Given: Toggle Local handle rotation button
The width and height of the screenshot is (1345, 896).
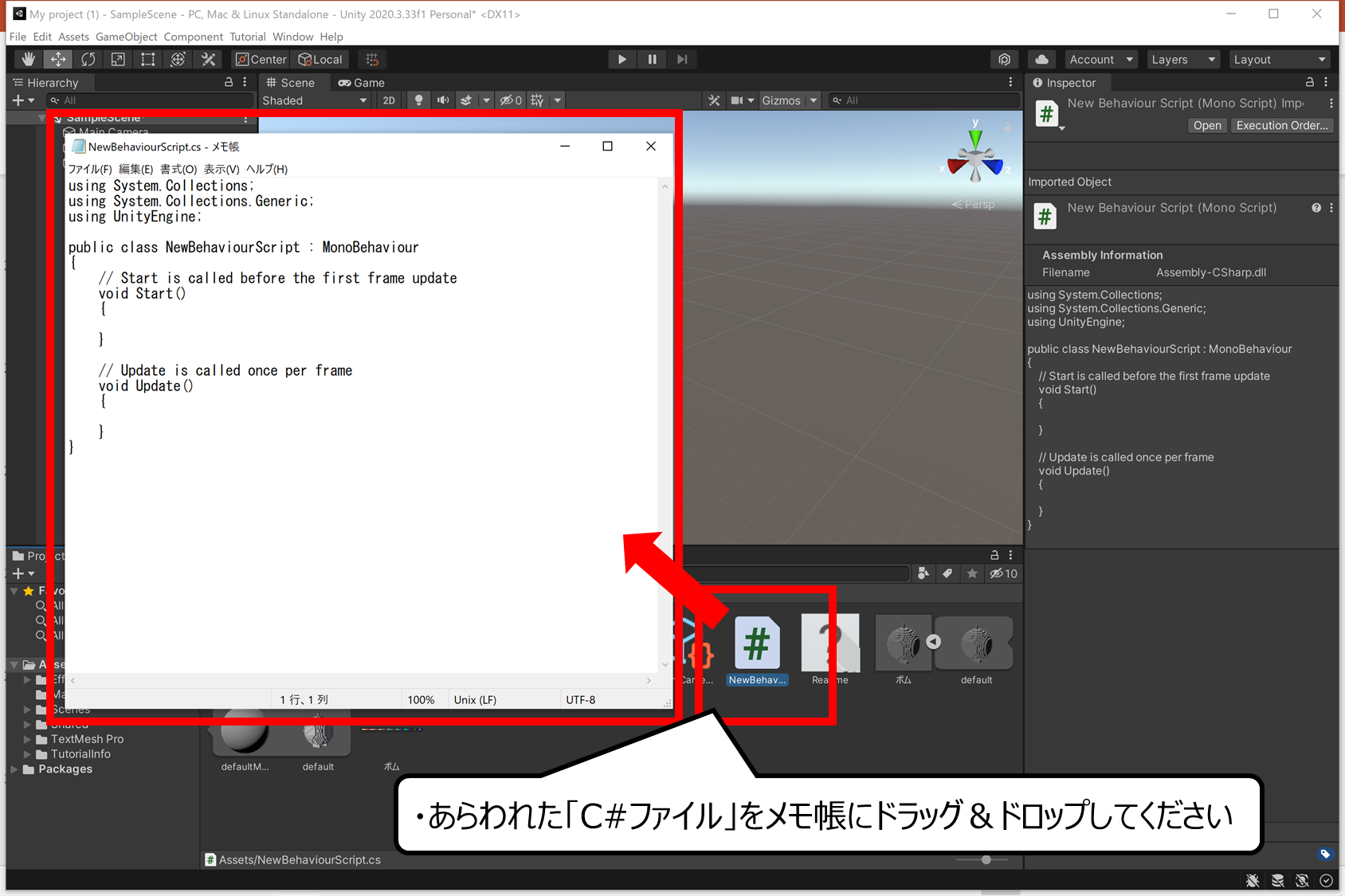Looking at the screenshot, I should (x=320, y=59).
